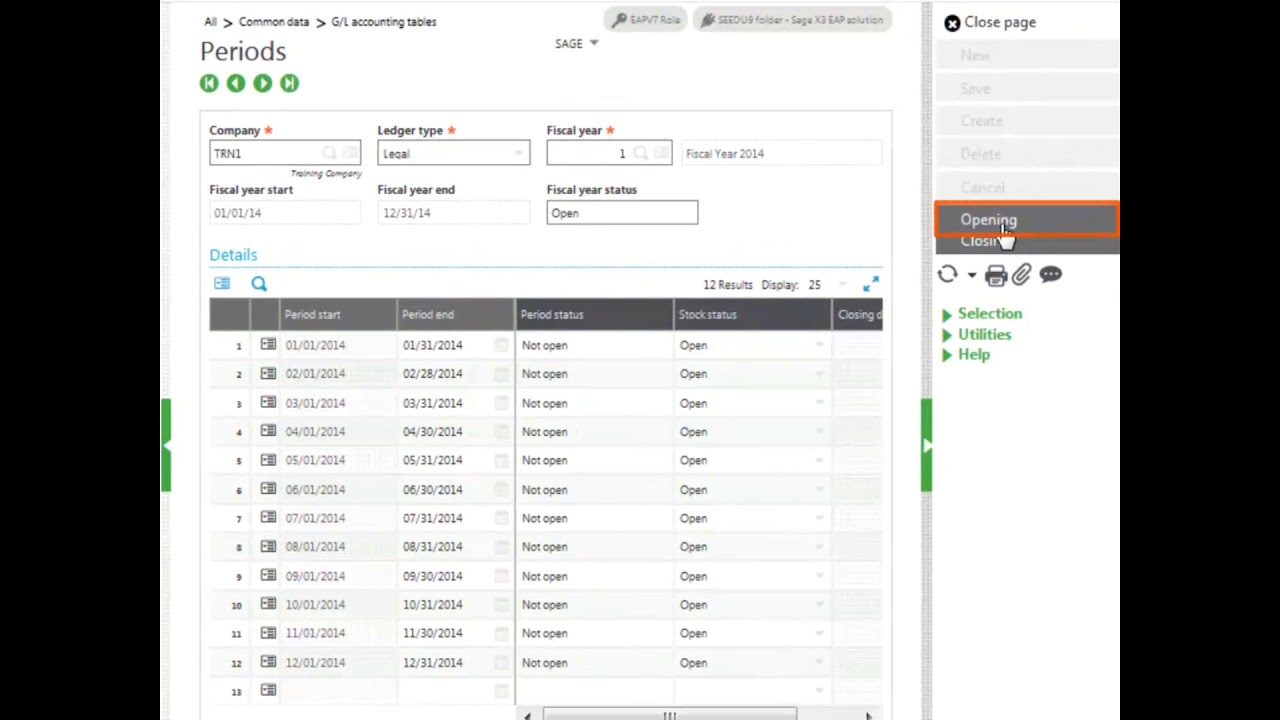Go to last record icon

click(x=289, y=84)
